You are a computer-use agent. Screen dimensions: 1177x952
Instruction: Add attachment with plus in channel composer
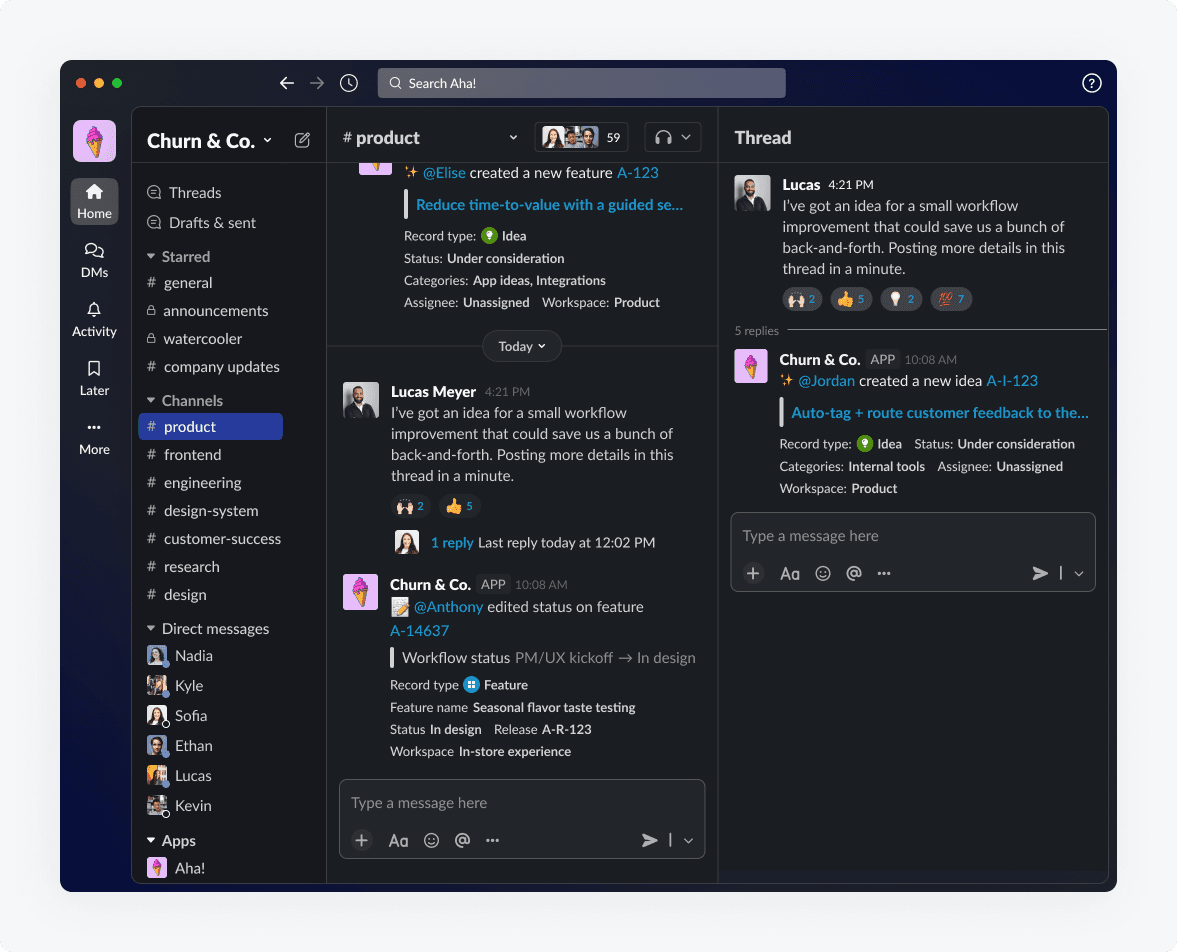pos(362,840)
